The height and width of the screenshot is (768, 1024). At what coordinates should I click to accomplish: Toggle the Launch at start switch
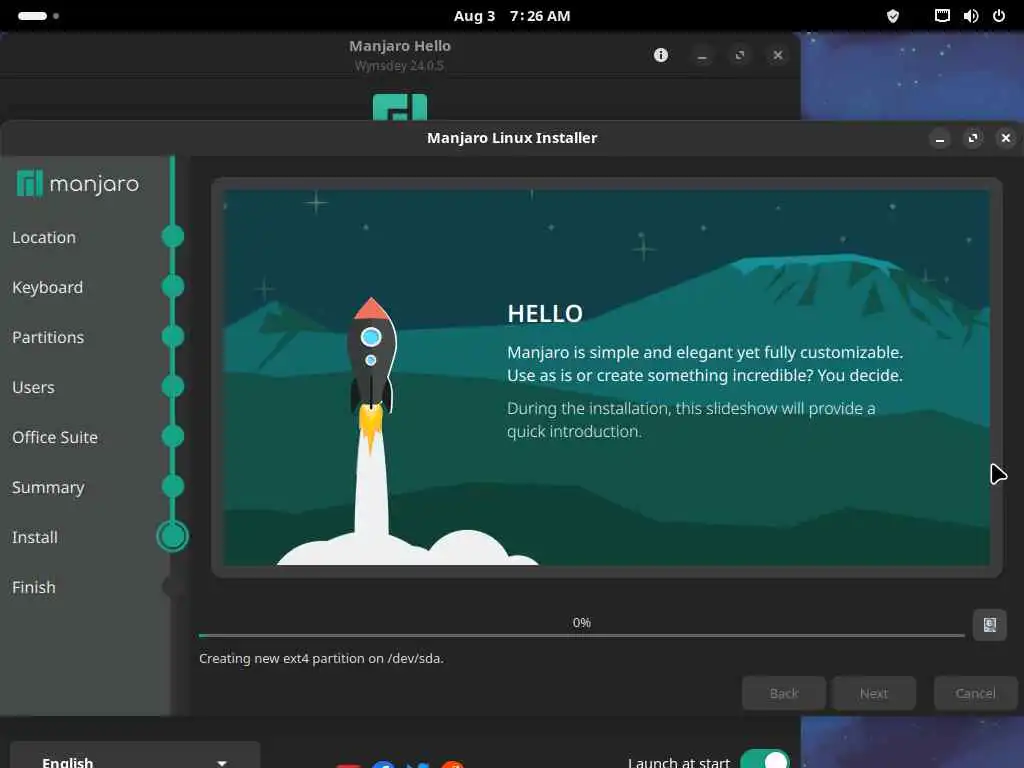(765, 760)
